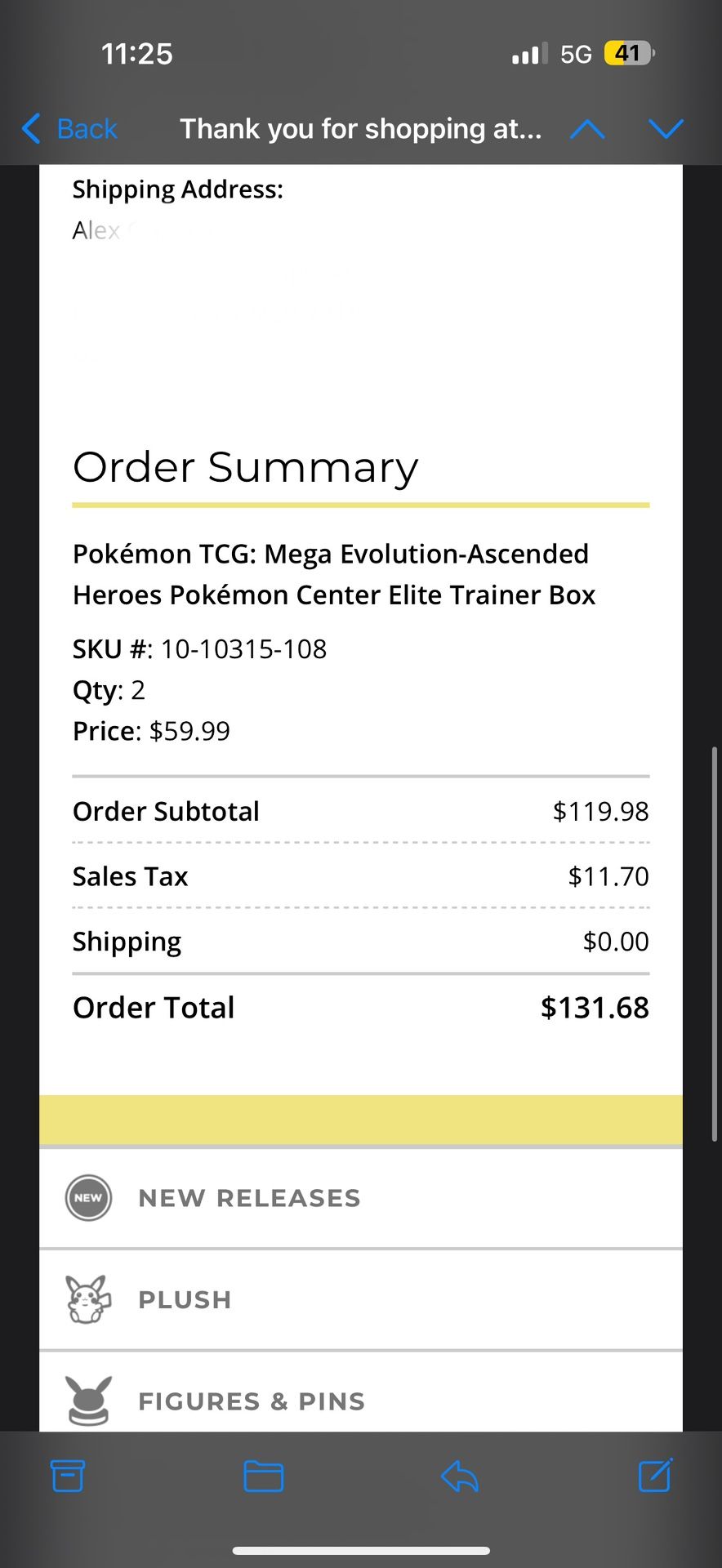Tap the compose new message icon
Image resolution: width=722 pixels, height=1568 pixels.
click(655, 1474)
